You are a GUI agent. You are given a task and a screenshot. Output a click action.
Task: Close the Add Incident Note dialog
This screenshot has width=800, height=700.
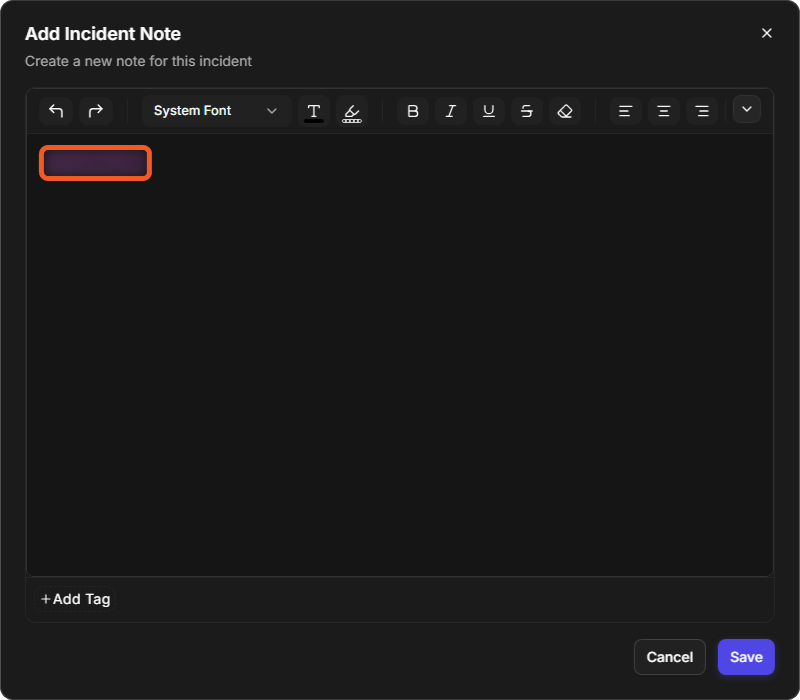click(766, 33)
